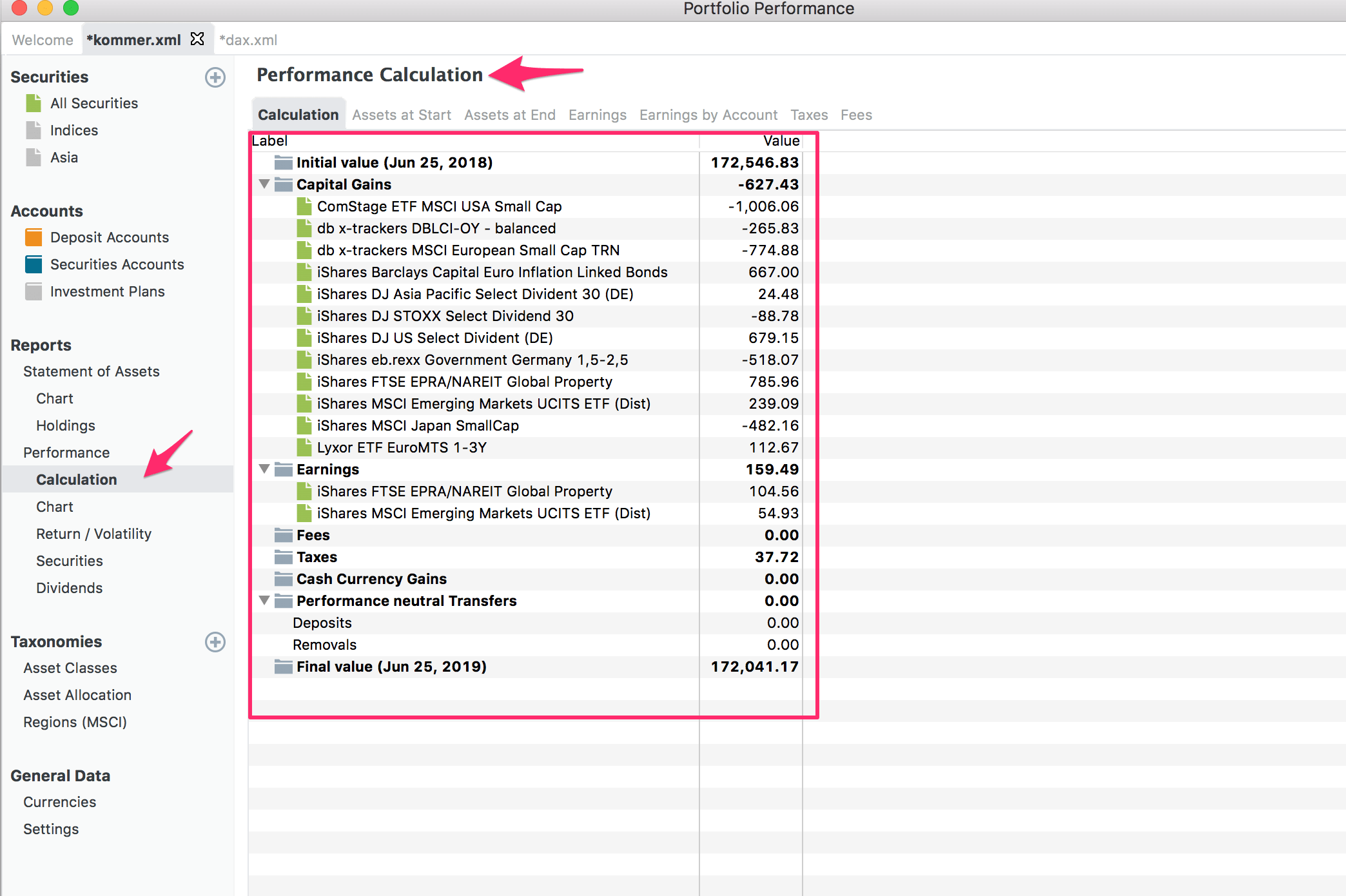Click the Value column header
1346x896 pixels.
click(781, 141)
